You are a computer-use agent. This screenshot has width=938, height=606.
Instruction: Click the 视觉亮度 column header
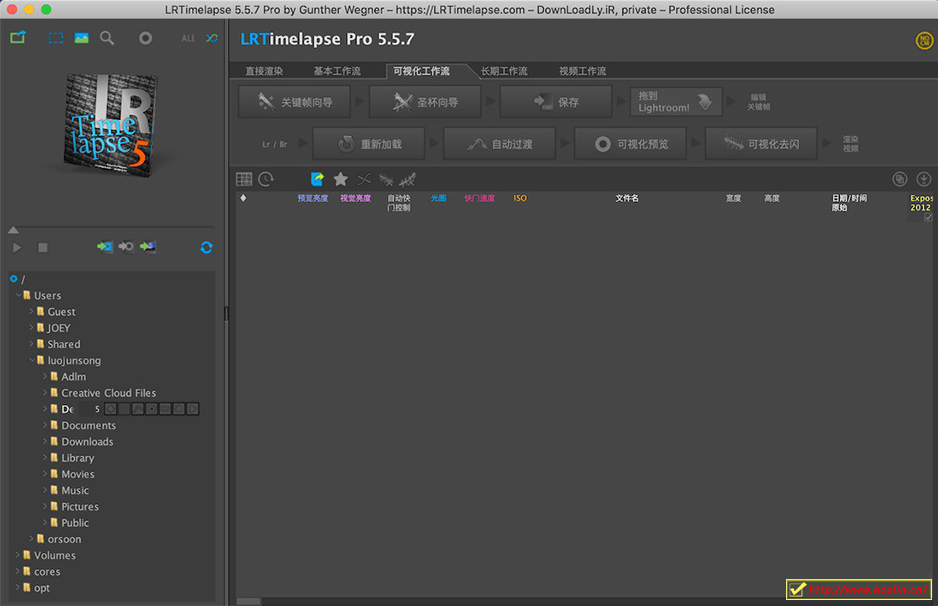[355, 198]
